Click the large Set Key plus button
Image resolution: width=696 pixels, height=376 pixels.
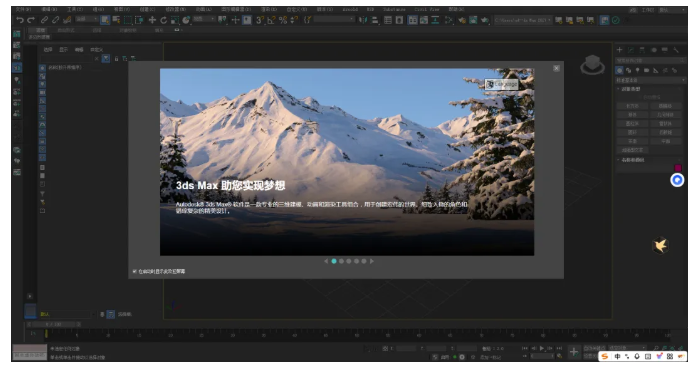click(x=573, y=352)
